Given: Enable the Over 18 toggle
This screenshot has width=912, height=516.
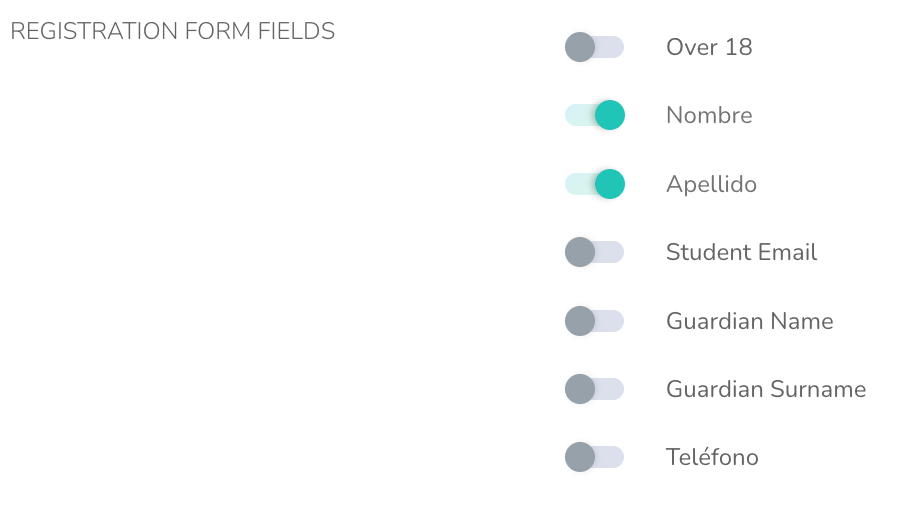Looking at the screenshot, I should coord(594,47).
